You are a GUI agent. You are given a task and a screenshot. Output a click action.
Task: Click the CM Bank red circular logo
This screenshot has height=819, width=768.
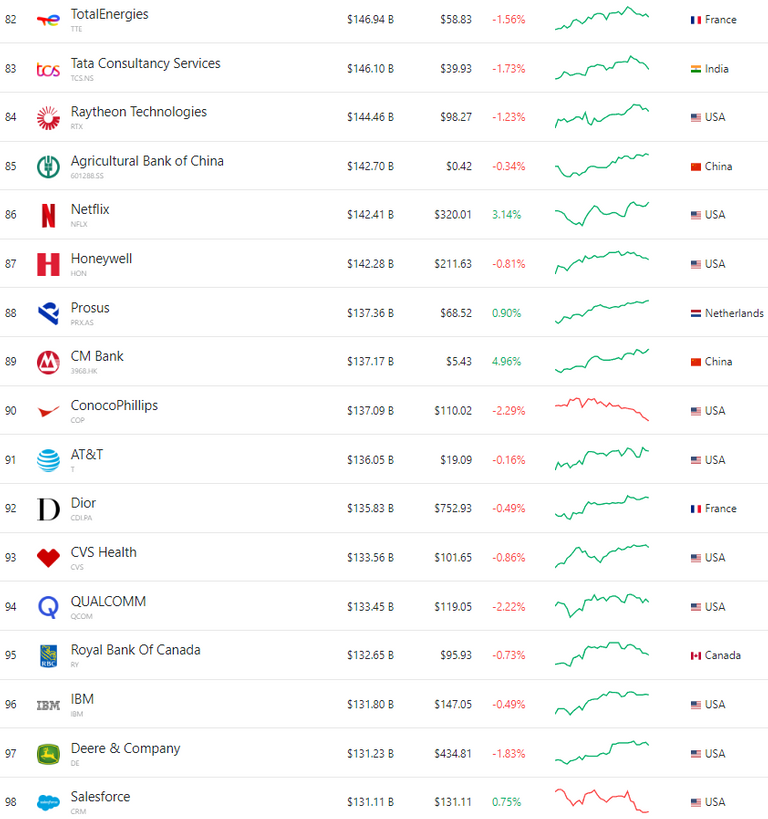point(48,362)
